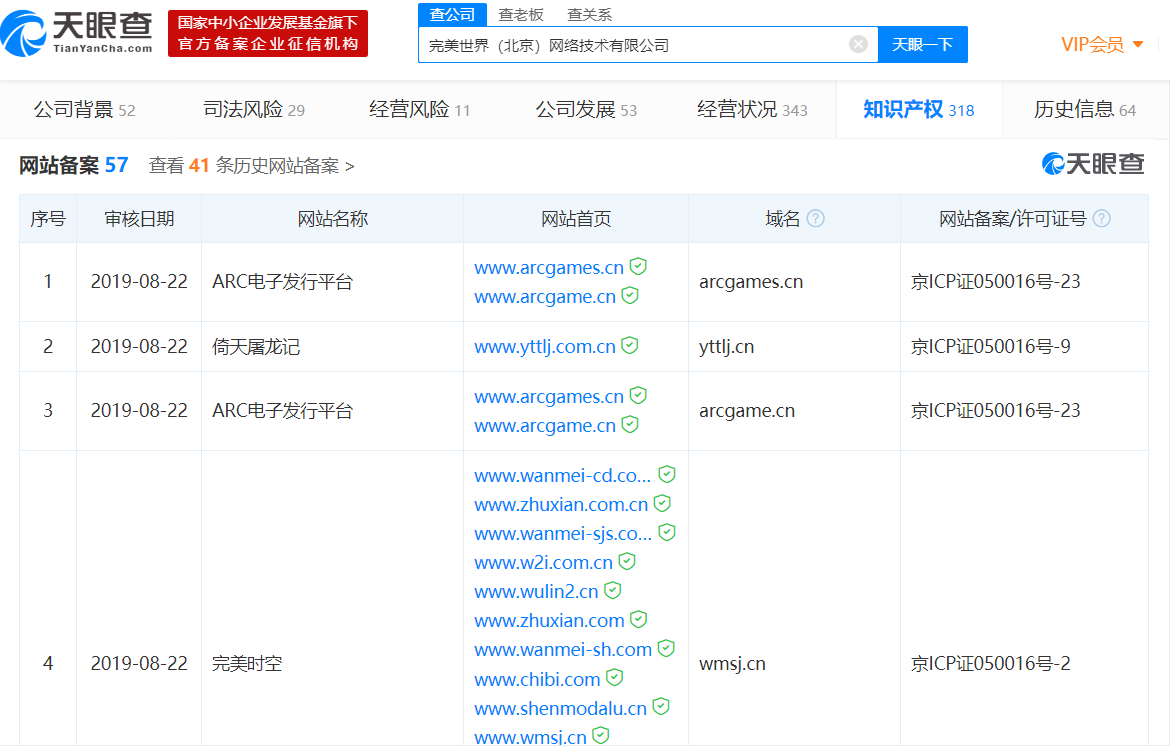Click the shield icon beside www.zhuxian.com.cn
1170x746 pixels.
(x=662, y=504)
